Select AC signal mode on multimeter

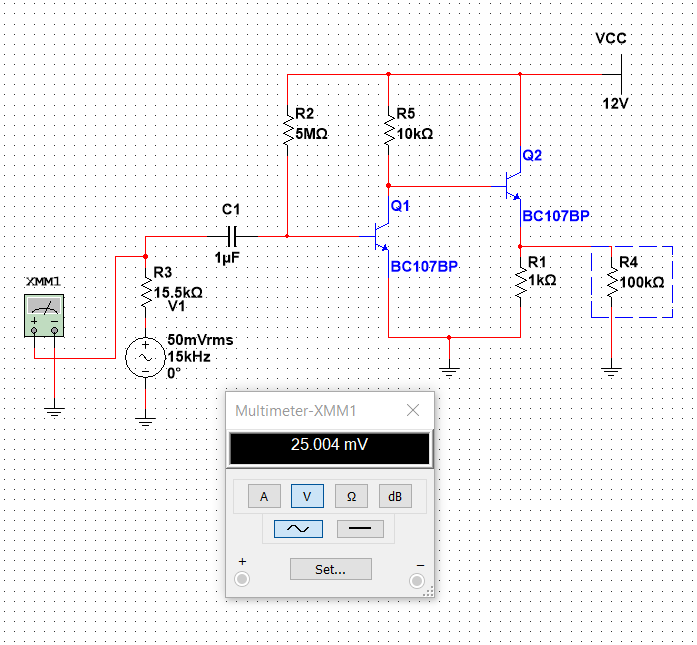coord(298,529)
